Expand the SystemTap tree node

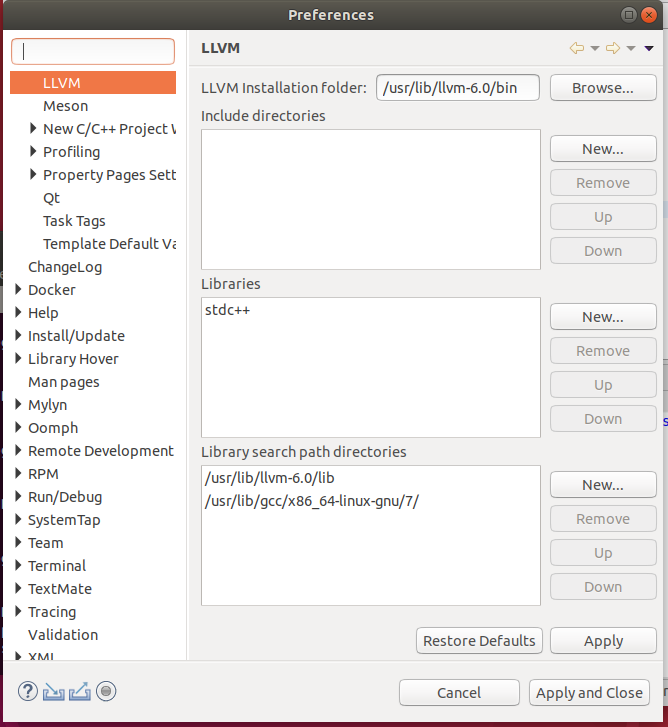[18, 519]
